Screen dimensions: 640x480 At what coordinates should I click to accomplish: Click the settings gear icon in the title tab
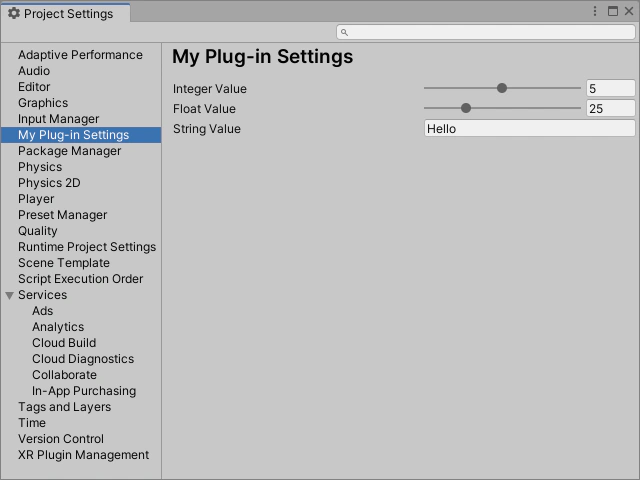point(14,14)
